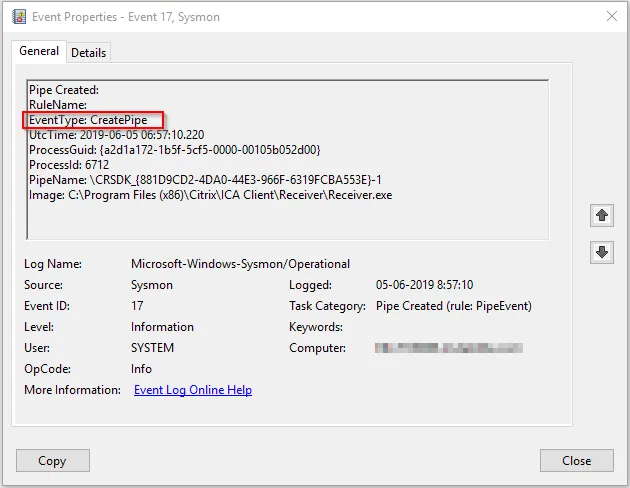Screen dimensions: 630x488
Task: Open the Event Log Online Help link
Action: 193,390
